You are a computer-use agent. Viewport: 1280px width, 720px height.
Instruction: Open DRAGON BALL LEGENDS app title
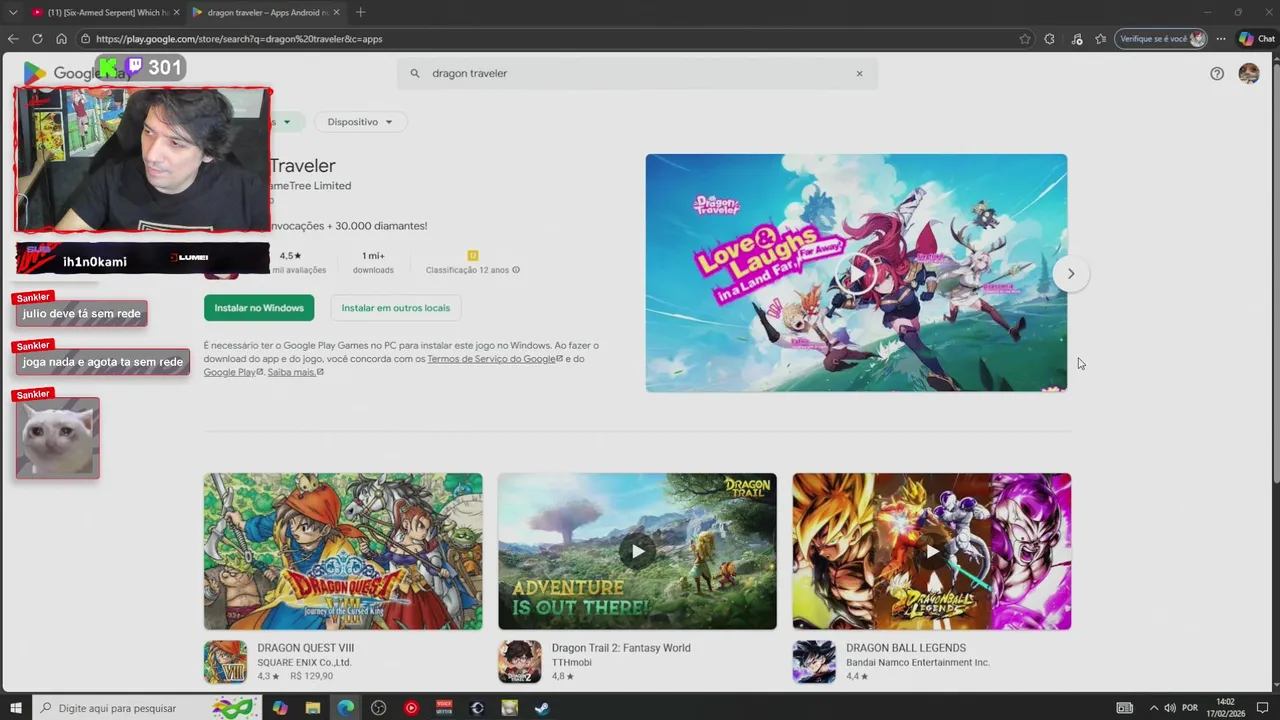point(906,648)
